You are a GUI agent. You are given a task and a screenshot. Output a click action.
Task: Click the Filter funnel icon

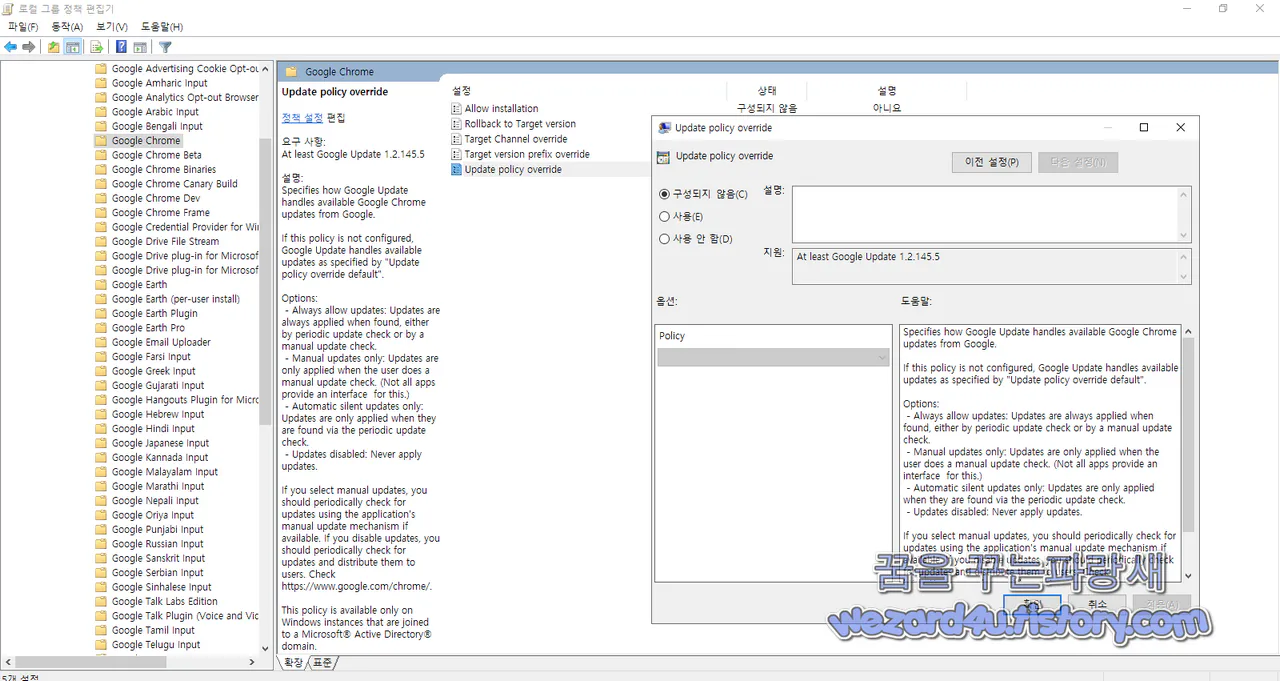[165, 47]
